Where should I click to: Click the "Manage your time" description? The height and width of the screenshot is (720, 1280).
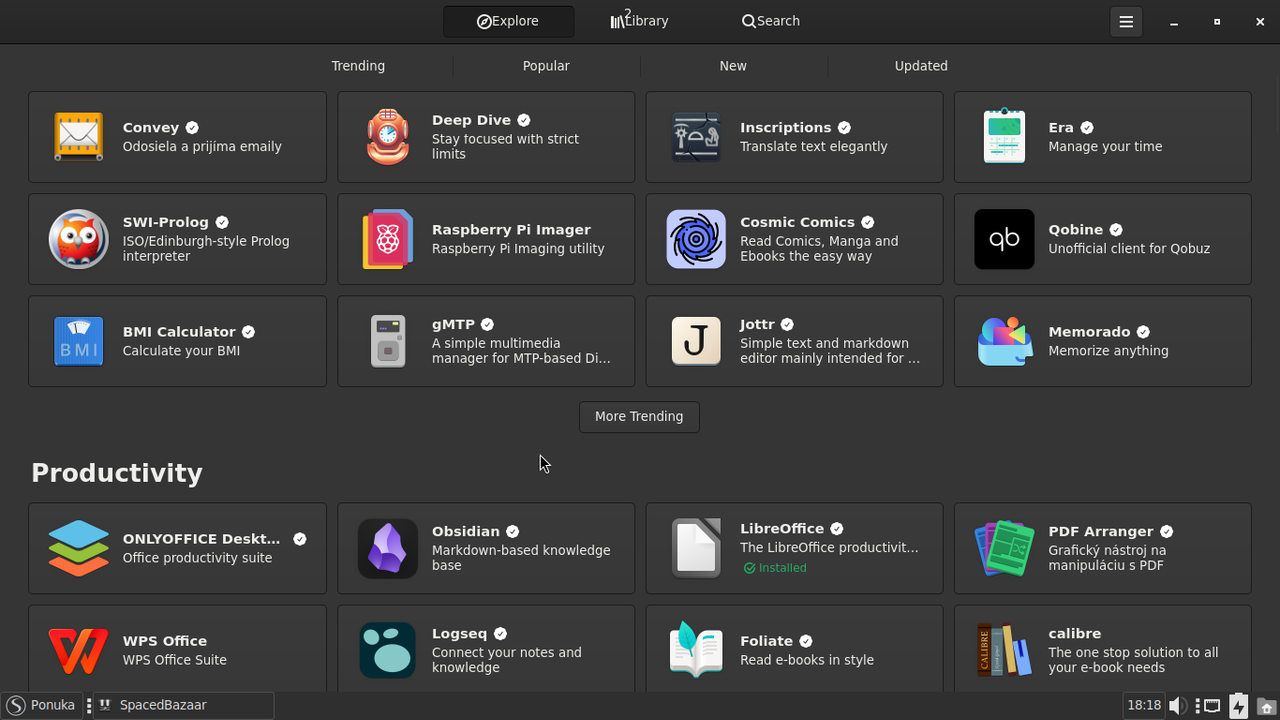click(1105, 146)
